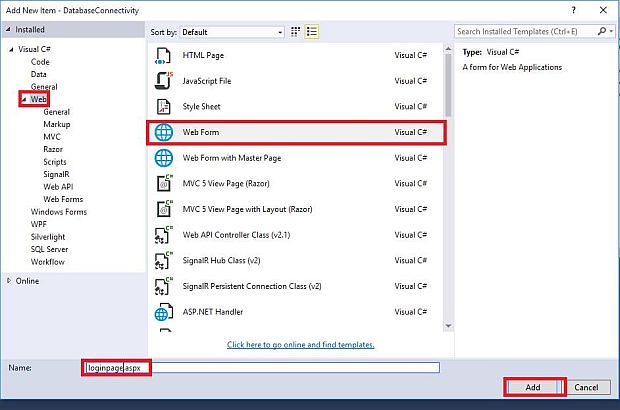Click the SignalR Hub Class icon

(163, 261)
